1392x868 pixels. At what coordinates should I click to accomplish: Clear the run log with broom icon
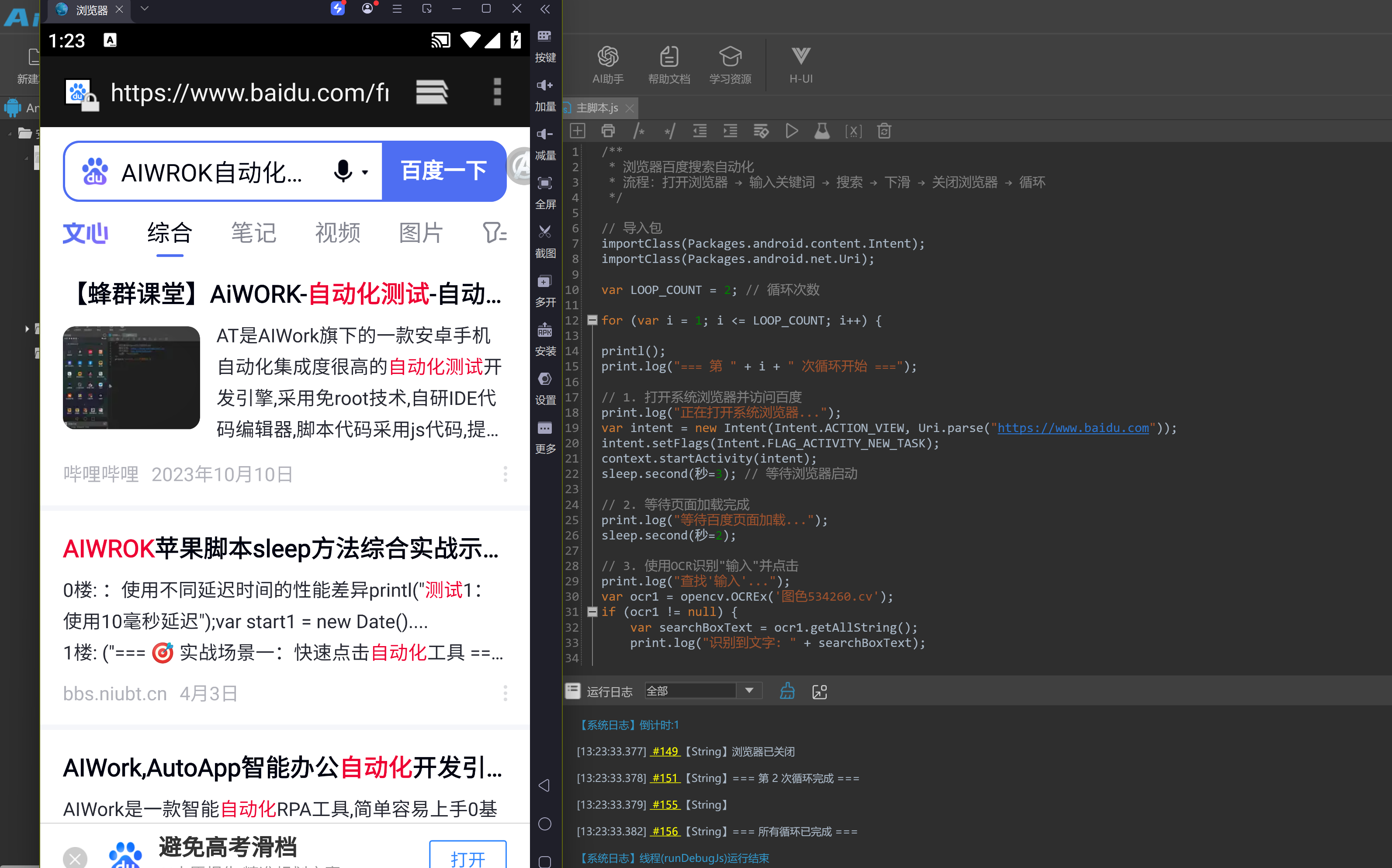[x=787, y=691]
